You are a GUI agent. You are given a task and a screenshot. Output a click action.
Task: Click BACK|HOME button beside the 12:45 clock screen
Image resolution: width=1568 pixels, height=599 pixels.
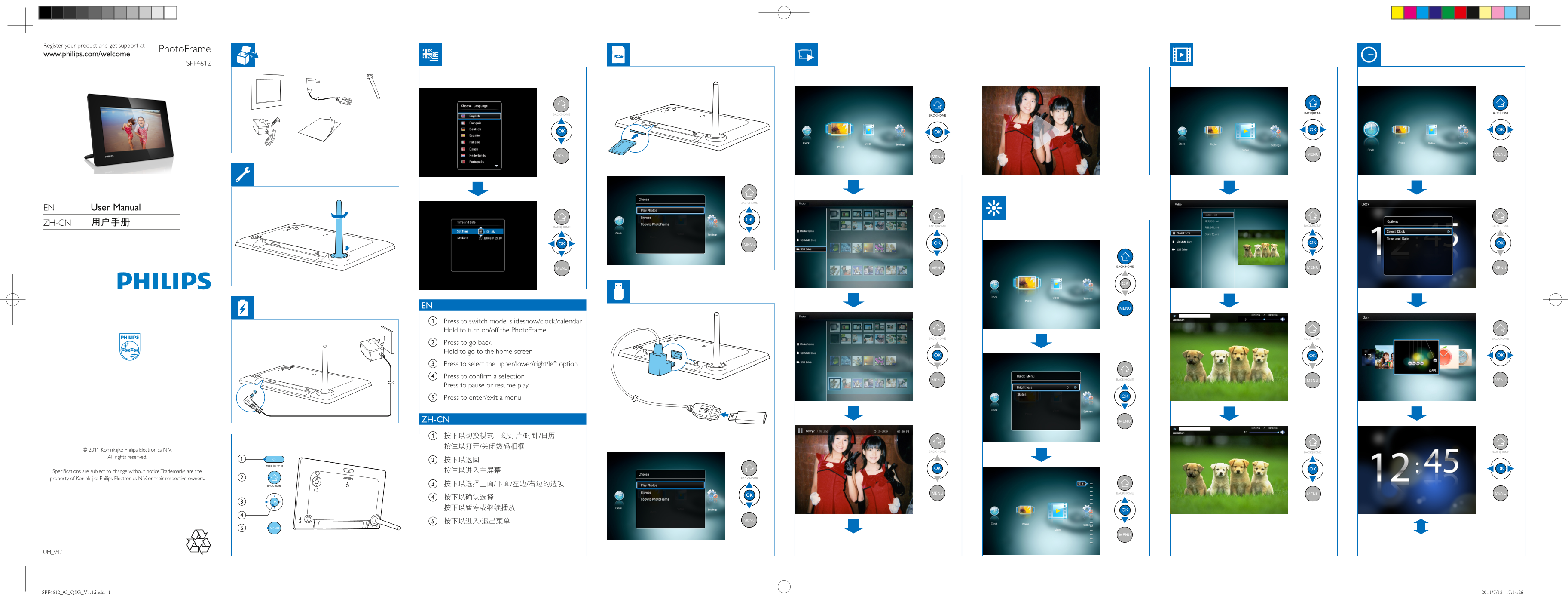(x=1501, y=442)
